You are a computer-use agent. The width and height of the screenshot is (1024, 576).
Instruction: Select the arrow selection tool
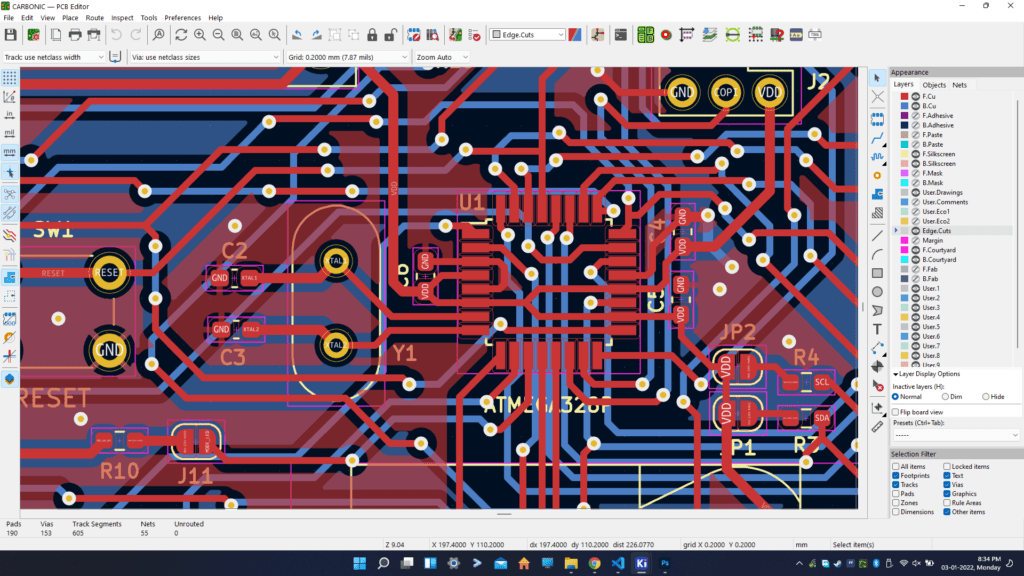coord(877,78)
